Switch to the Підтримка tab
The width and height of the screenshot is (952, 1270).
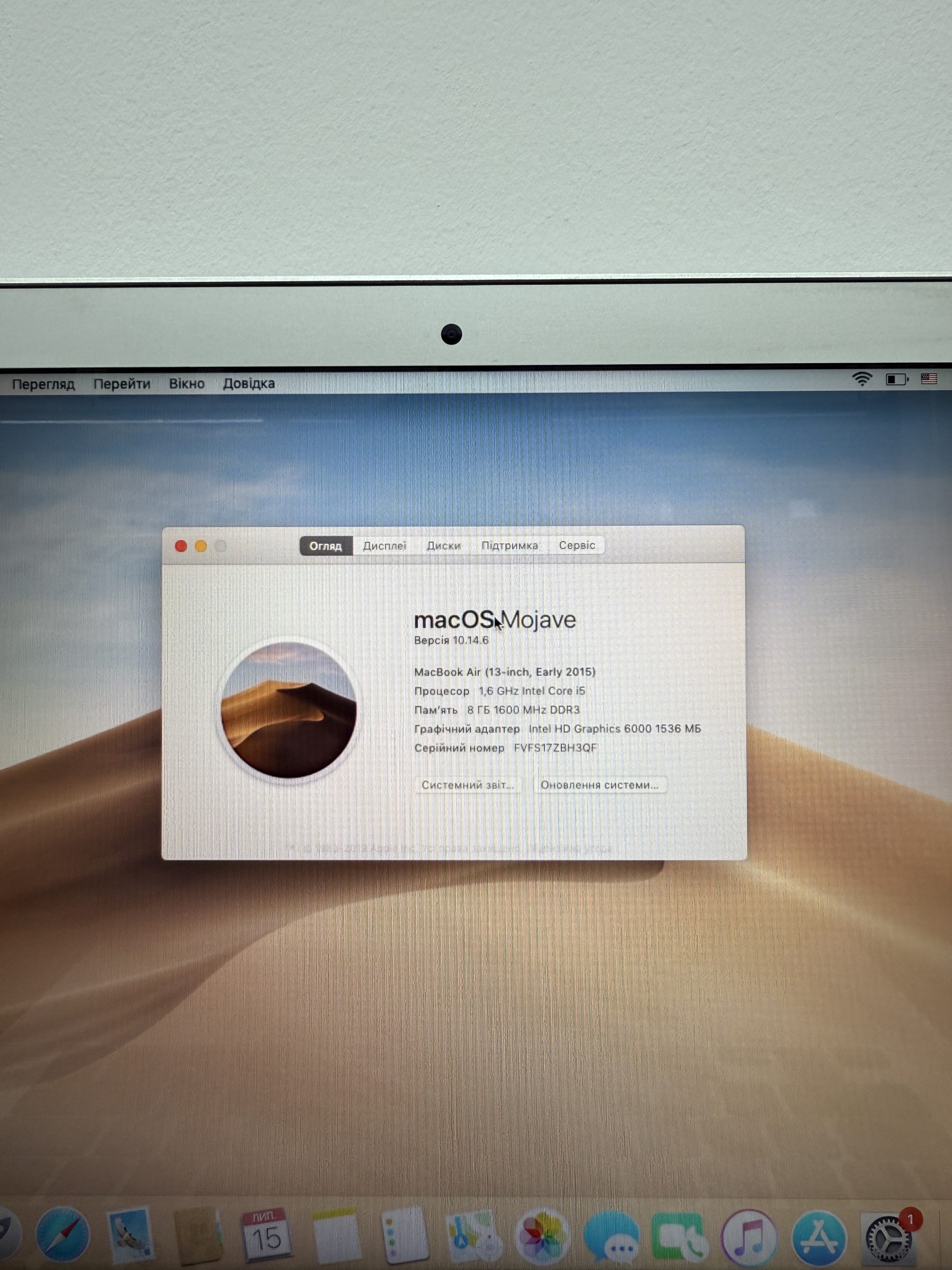point(510,545)
